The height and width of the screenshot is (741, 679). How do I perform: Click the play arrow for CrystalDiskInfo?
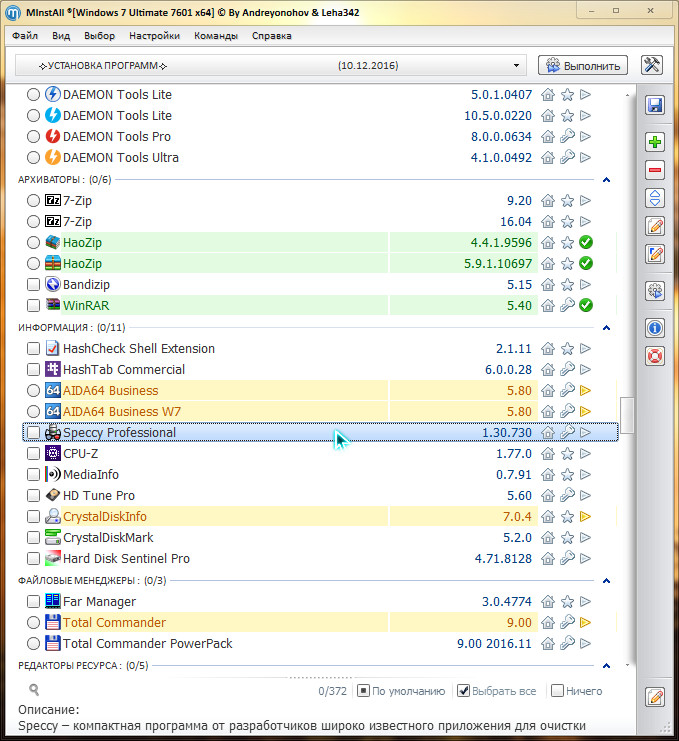585,517
